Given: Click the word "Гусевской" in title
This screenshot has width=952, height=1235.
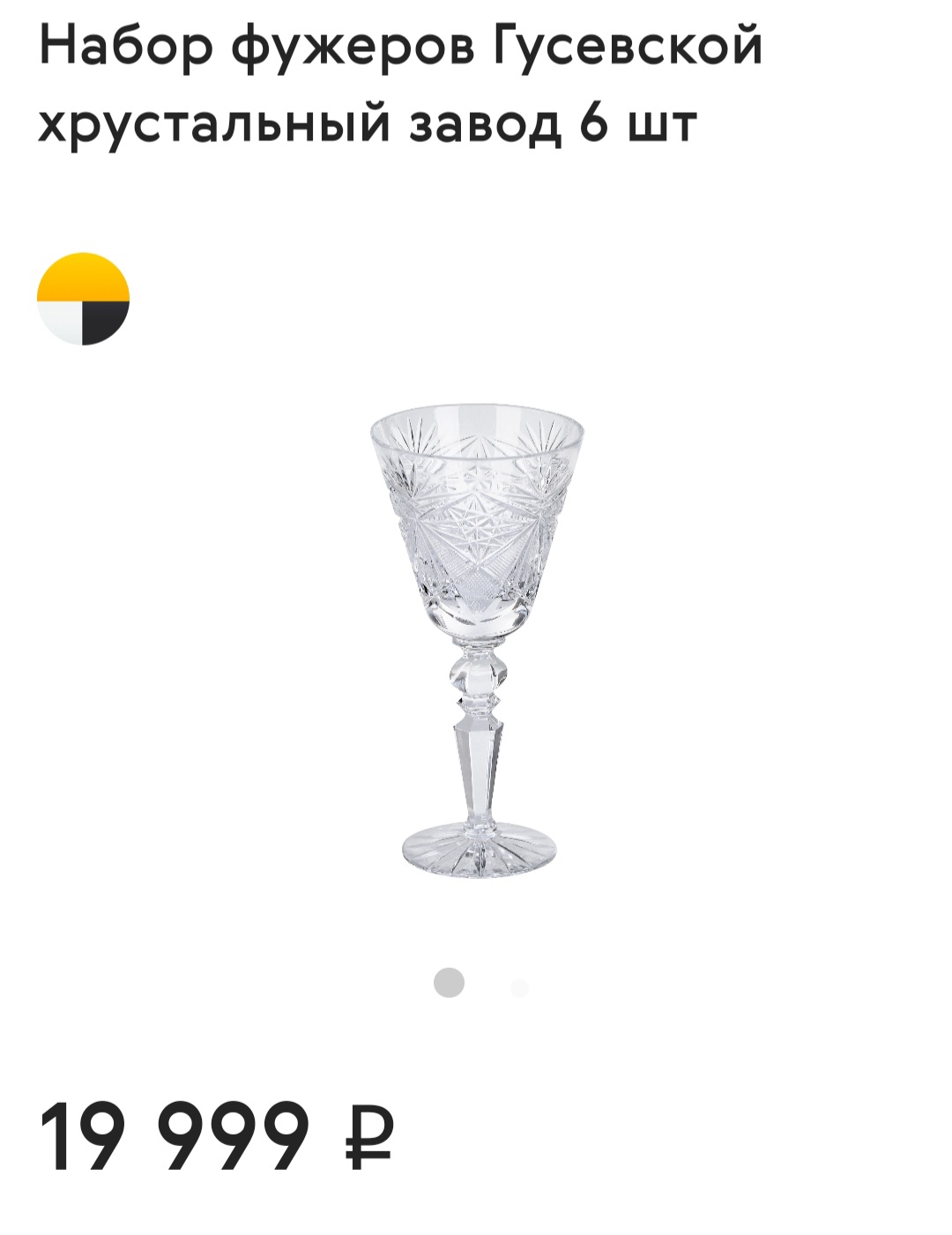Looking at the screenshot, I should (628, 46).
